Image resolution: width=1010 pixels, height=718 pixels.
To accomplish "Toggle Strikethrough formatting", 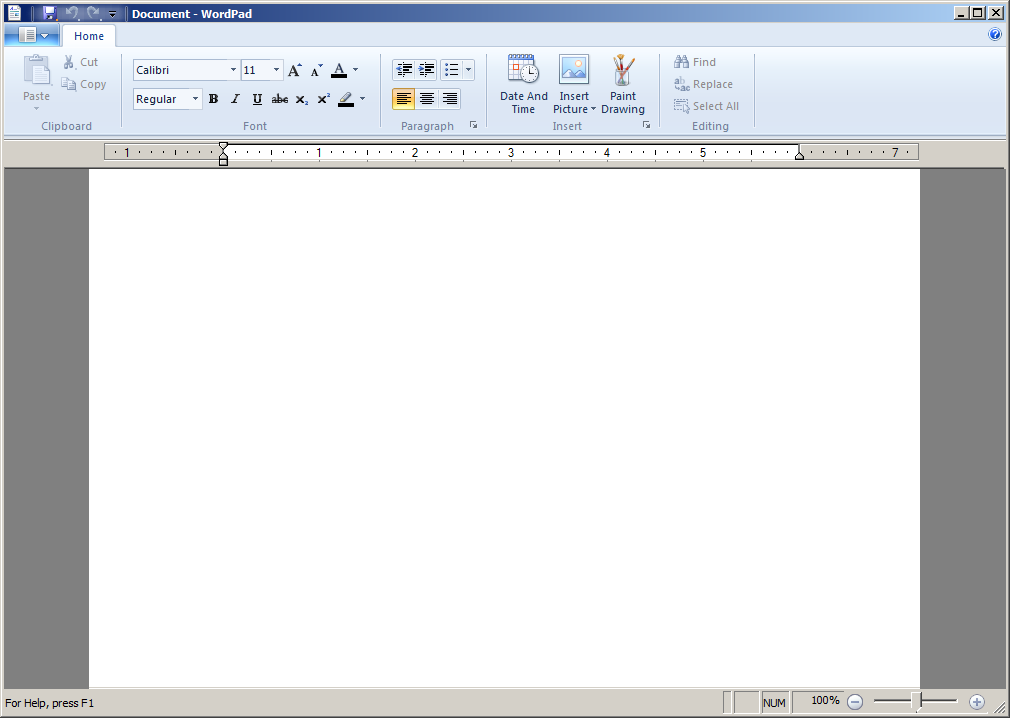I will (280, 99).
